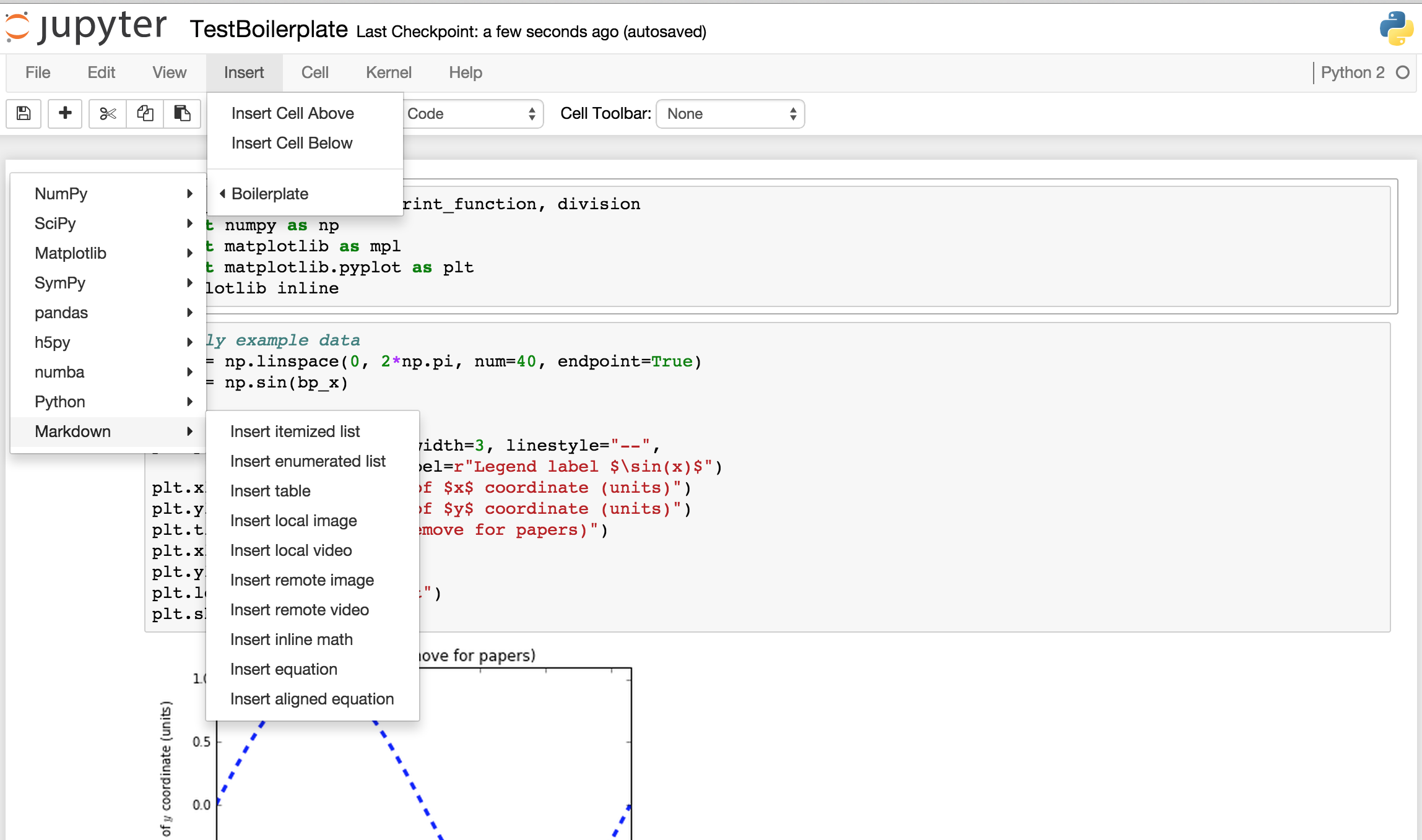1422x840 pixels.
Task: Click the scissors cut cell icon
Action: [108, 113]
